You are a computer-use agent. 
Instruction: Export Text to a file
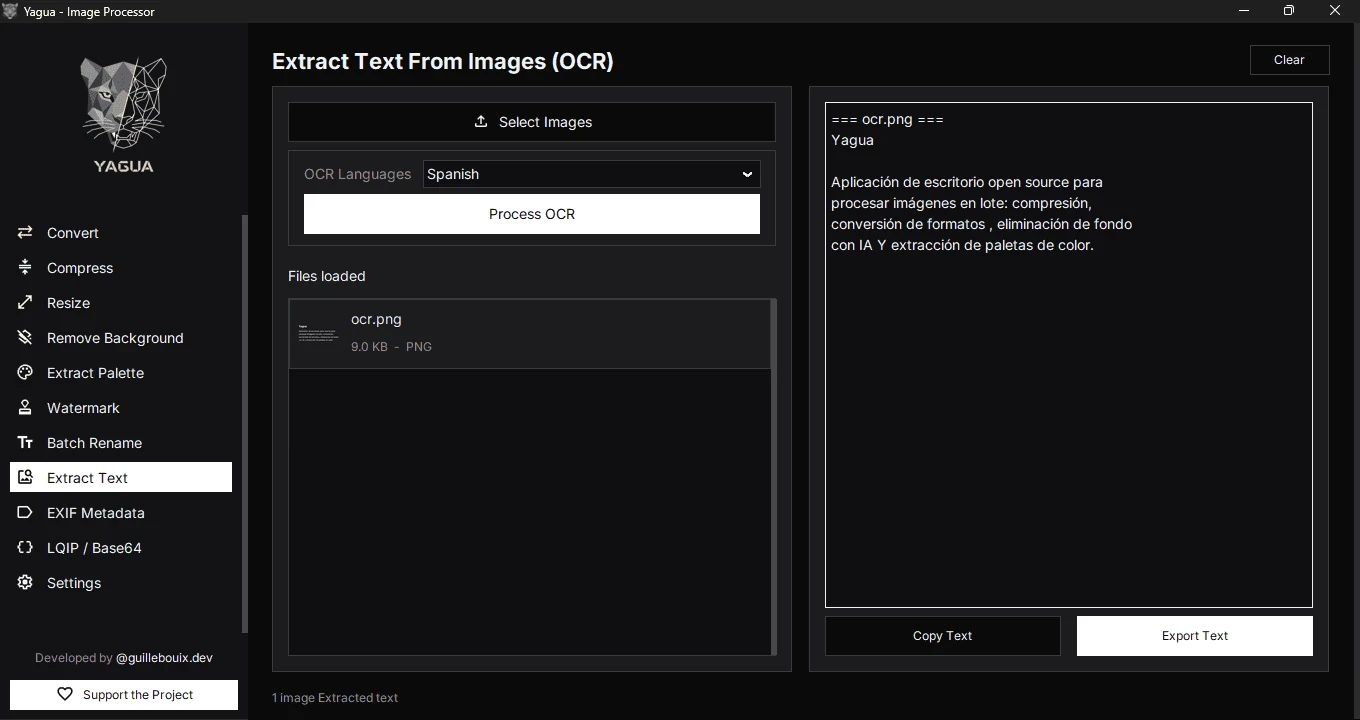click(1195, 636)
